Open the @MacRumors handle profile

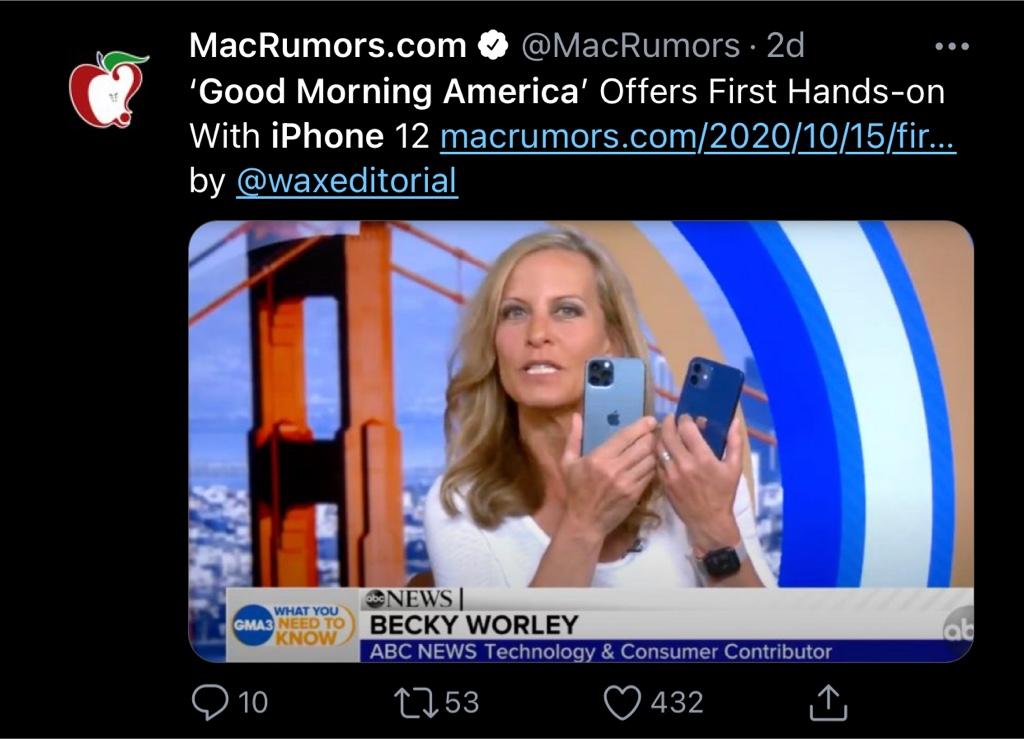[630, 46]
